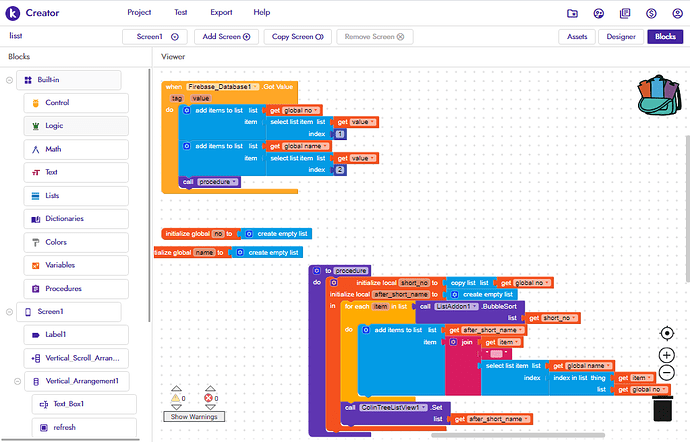Open the project folder icon in header
Image resolution: width=690 pixels, height=442 pixels.
[572, 13]
